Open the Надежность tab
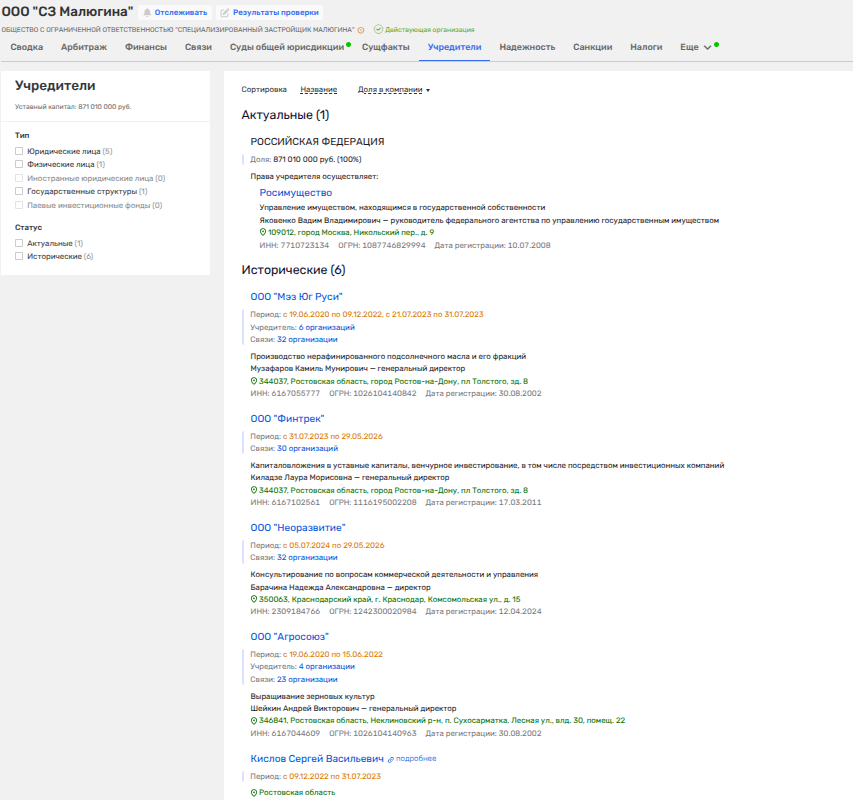The height and width of the screenshot is (800, 853). tap(527, 47)
